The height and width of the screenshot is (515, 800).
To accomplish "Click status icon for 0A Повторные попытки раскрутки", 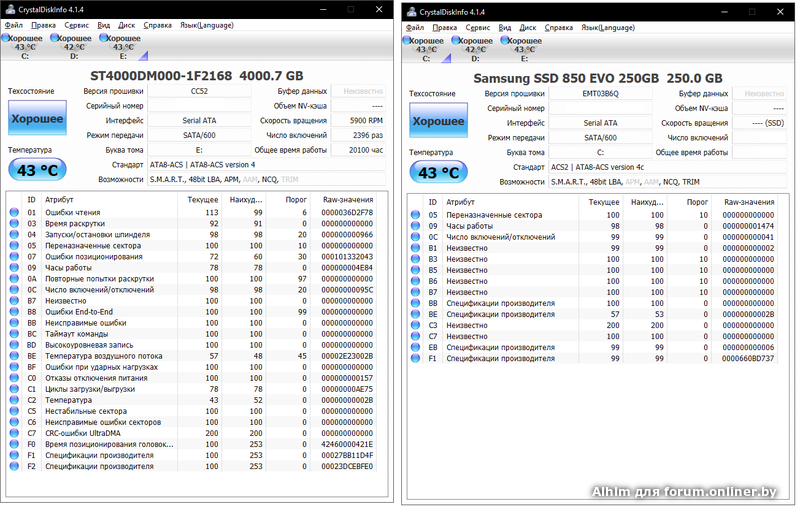I will click(x=14, y=279).
